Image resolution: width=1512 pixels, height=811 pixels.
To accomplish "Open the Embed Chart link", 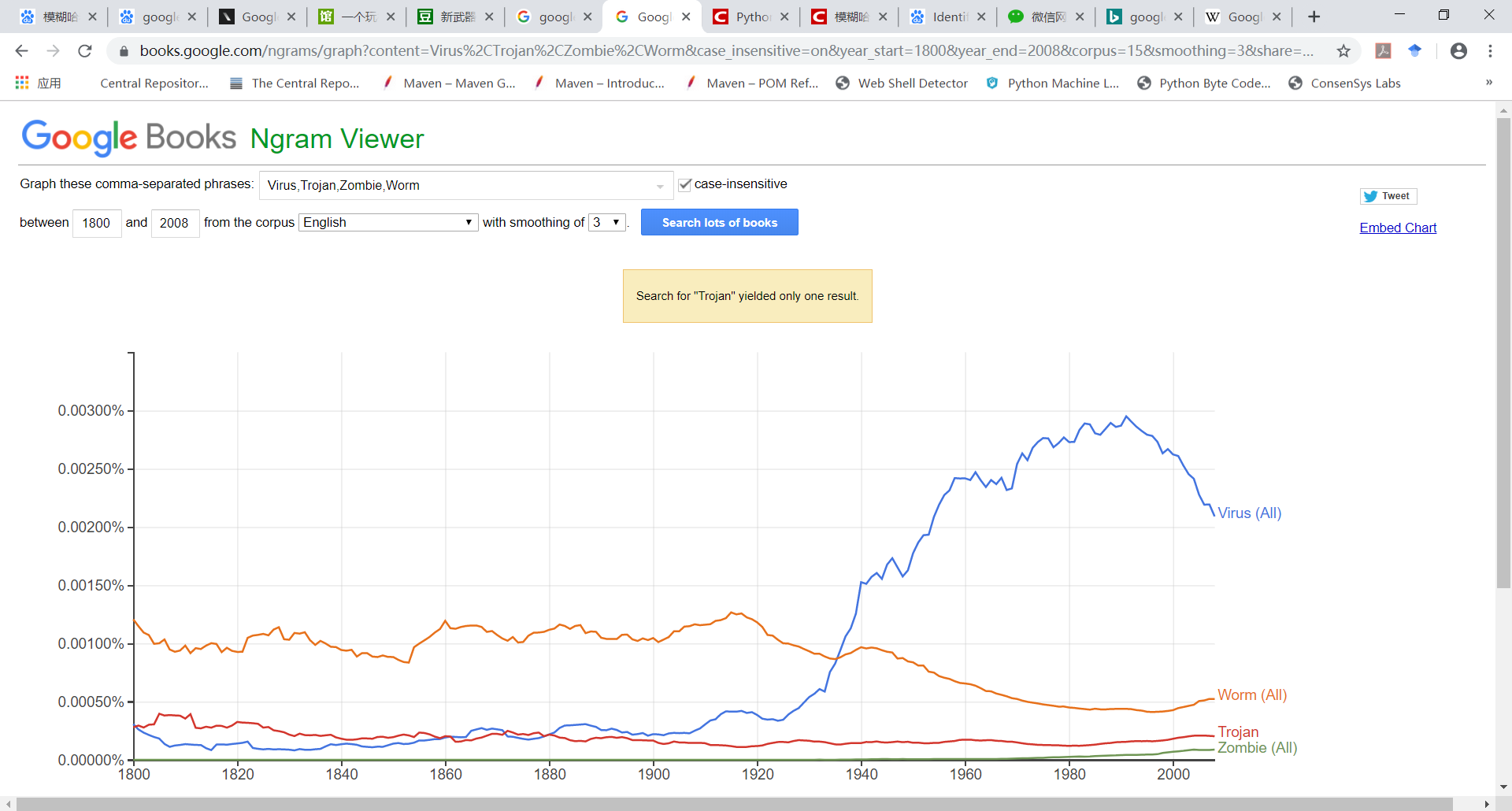I will click(1398, 228).
